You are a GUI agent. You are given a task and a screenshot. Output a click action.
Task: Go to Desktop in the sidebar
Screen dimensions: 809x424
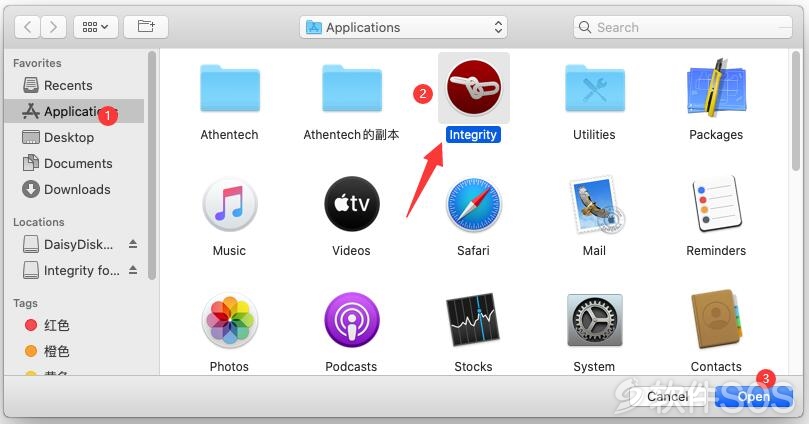[76, 137]
